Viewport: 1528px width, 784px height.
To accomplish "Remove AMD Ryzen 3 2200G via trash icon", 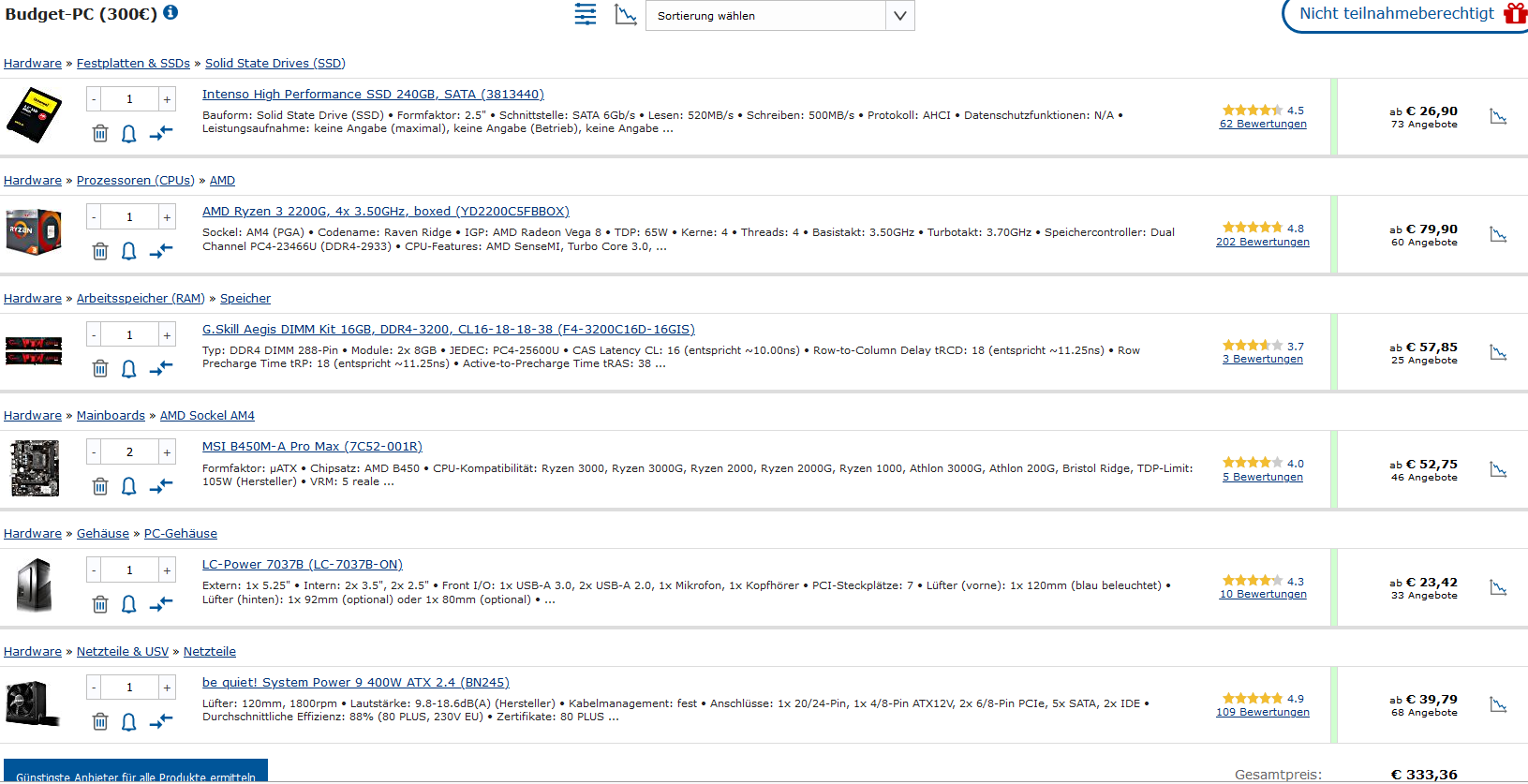I will coord(100,251).
